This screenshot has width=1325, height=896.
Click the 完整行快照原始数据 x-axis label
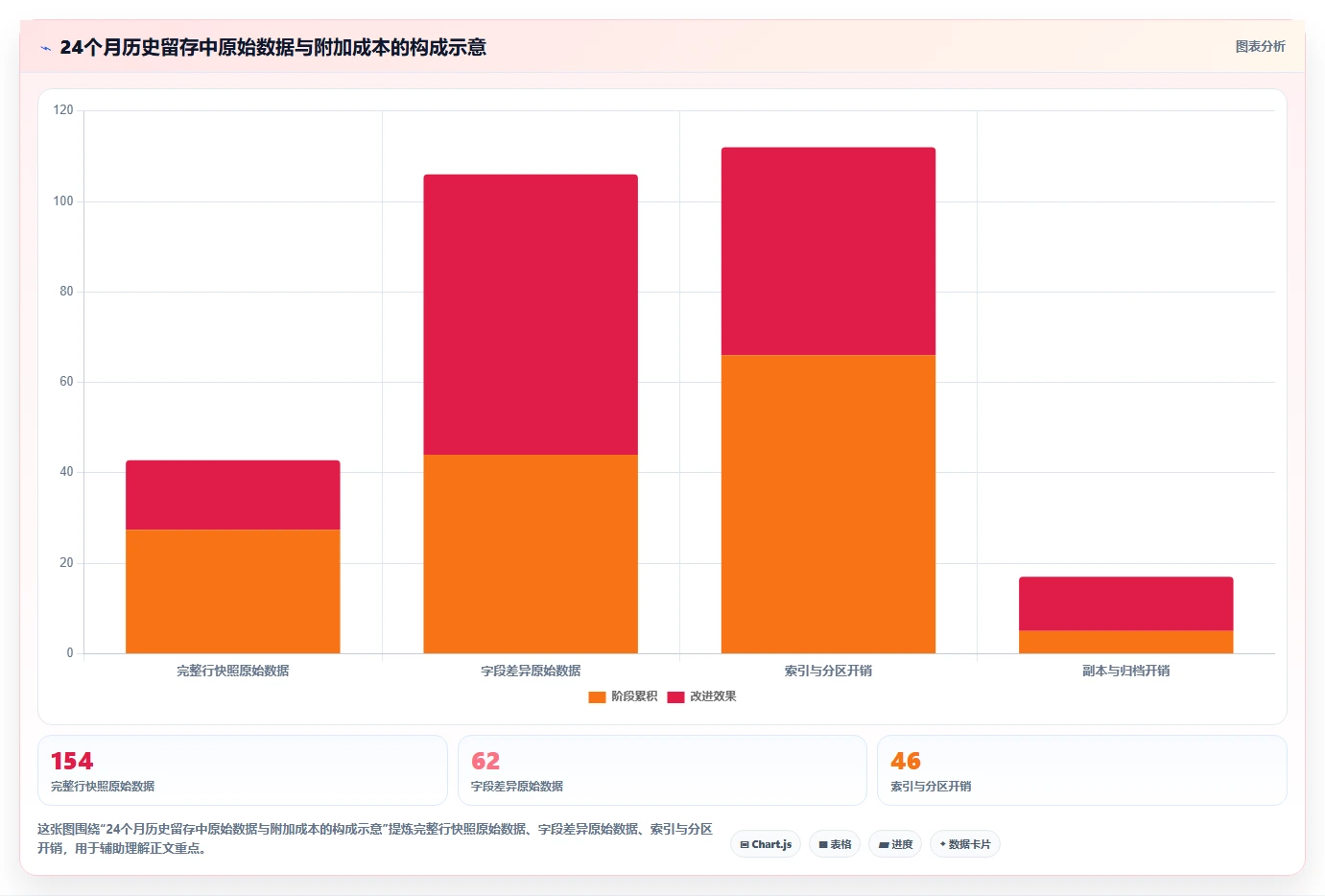(233, 671)
